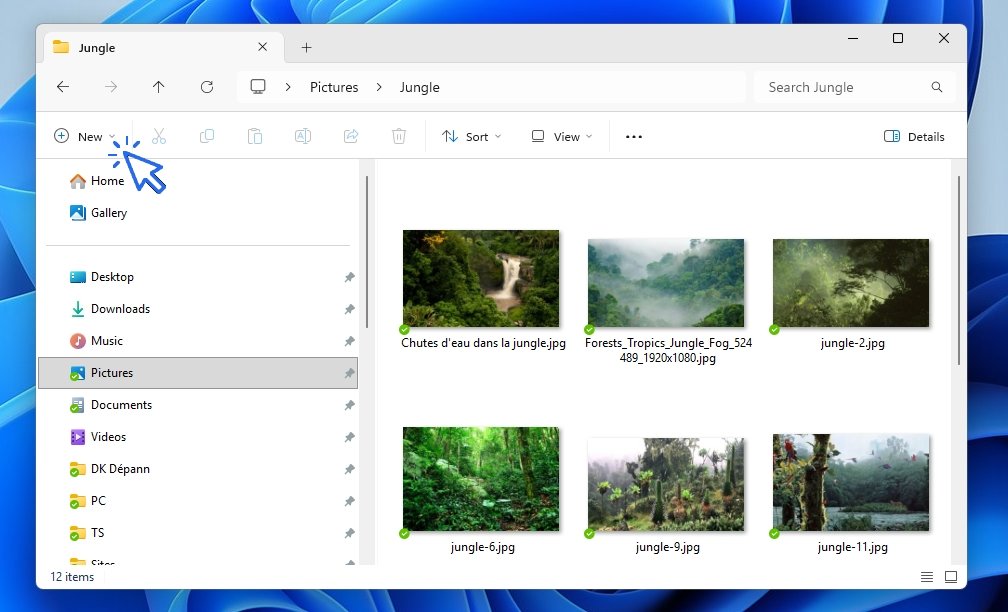Select the Rename icon
The width and height of the screenshot is (1008, 612).
[x=303, y=136]
